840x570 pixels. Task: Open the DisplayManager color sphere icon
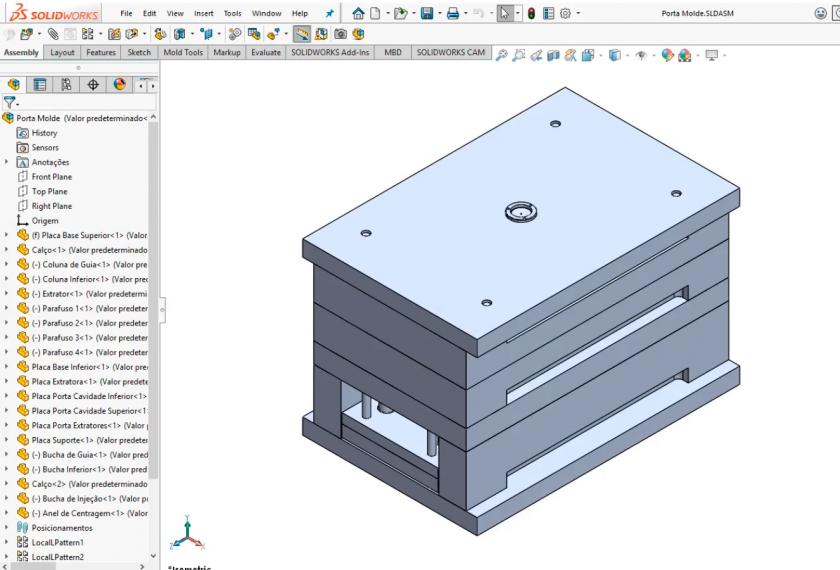tap(119, 85)
